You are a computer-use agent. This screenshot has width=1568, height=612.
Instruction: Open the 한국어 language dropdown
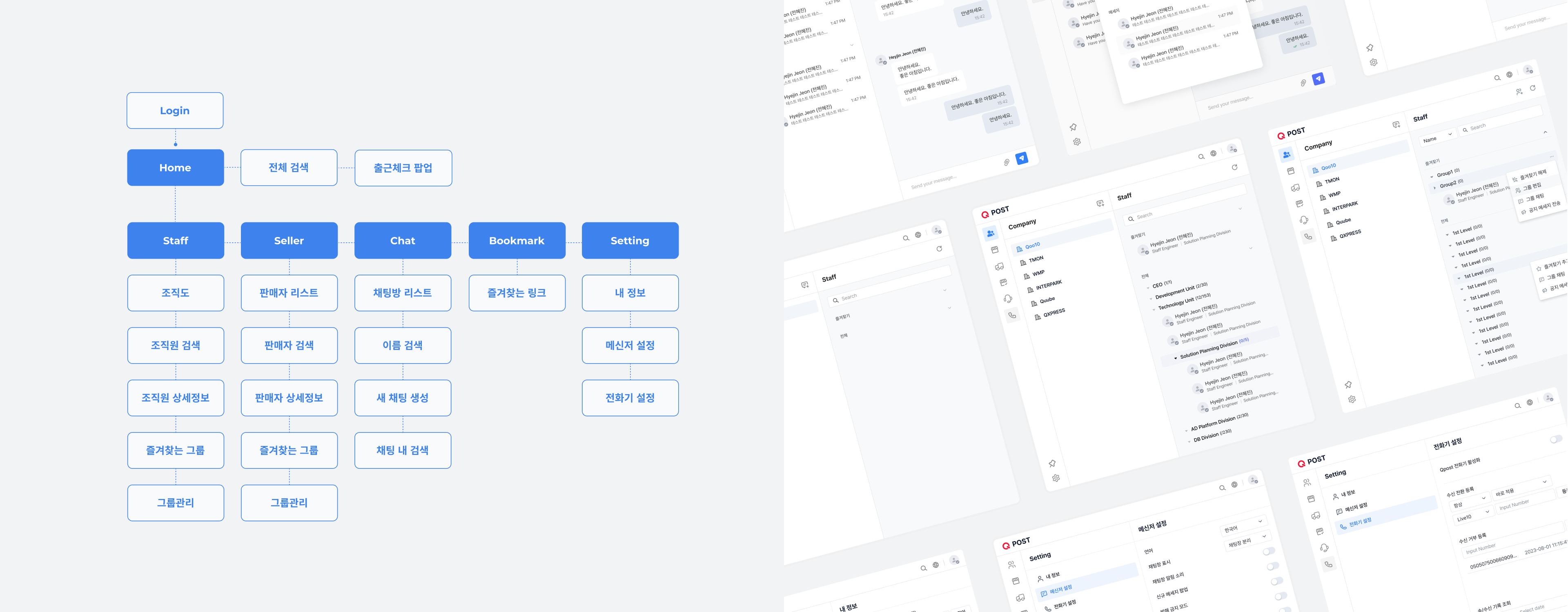click(1244, 525)
